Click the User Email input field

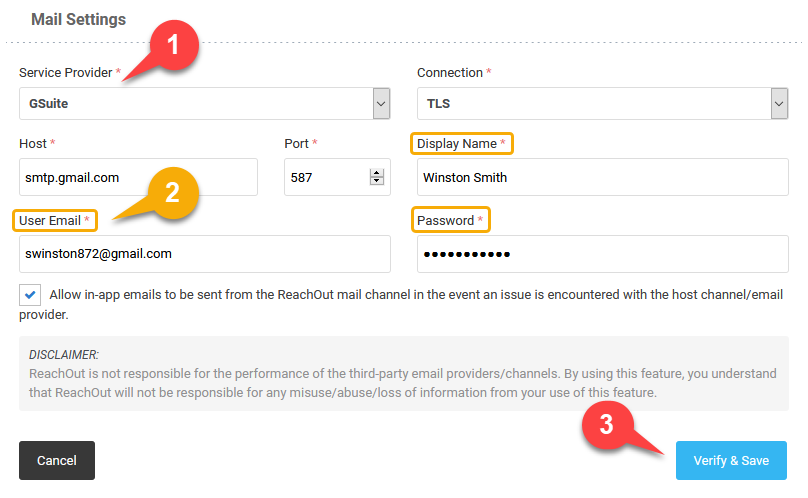(x=205, y=254)
